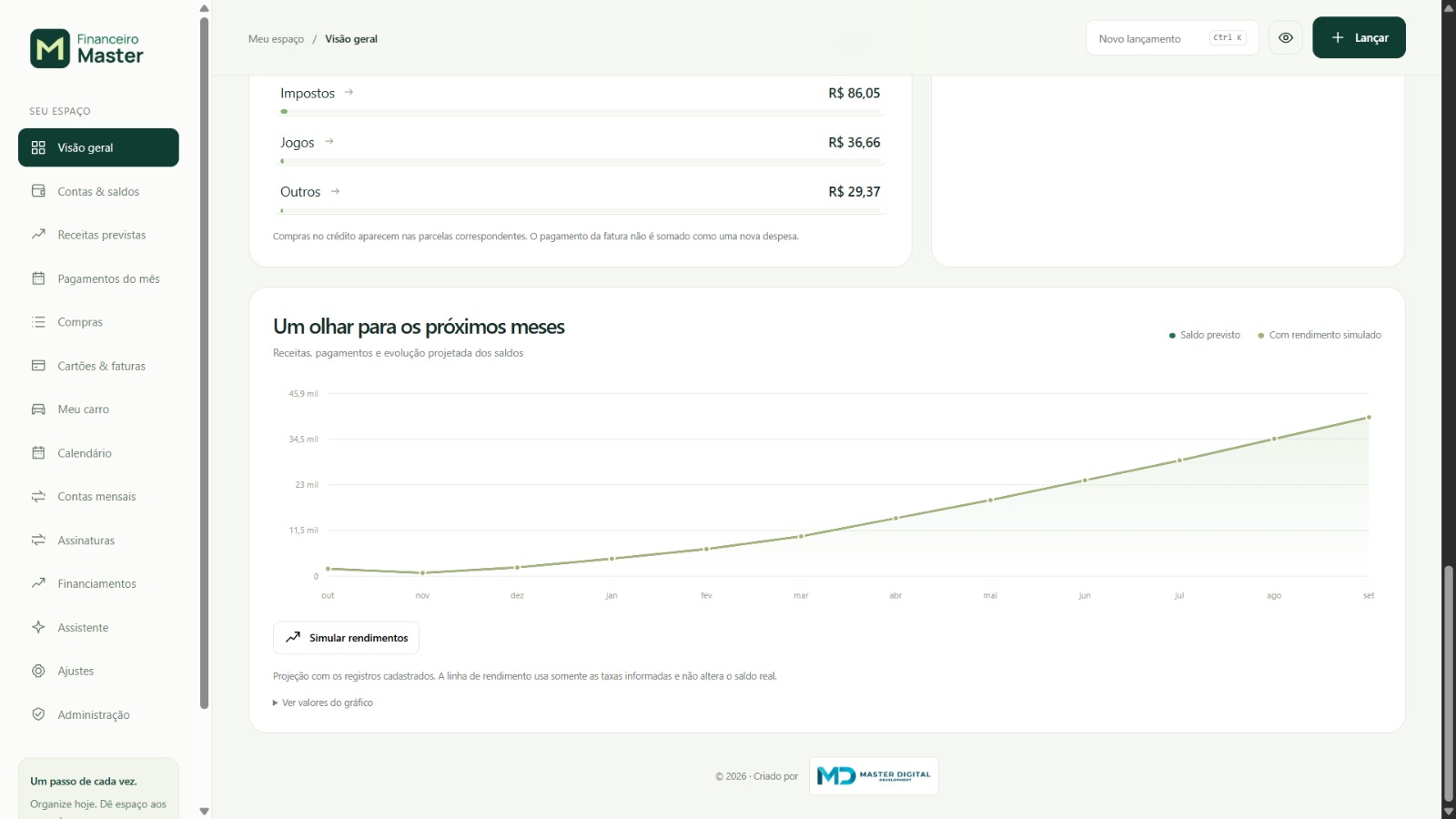Click the R$ 29,37 amount
Image resolution: width=1456 pixels, height=819 pixels.
pos(854,191)
